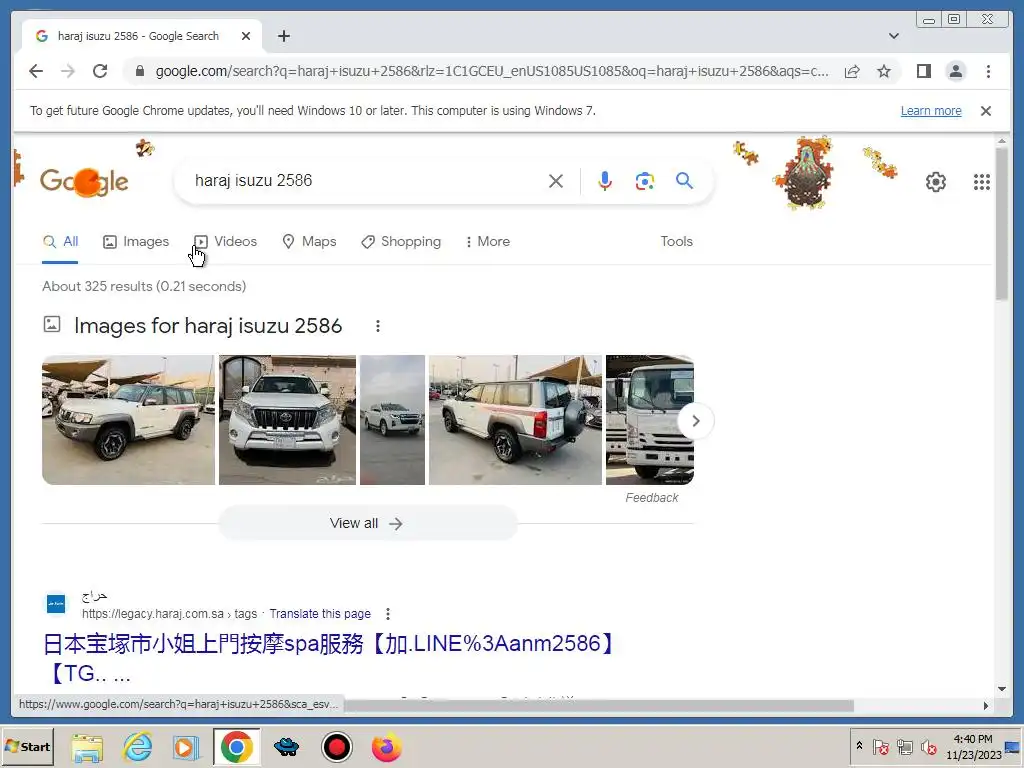Open Action Center flag tray icon
1024x768 pixels.
880,746
